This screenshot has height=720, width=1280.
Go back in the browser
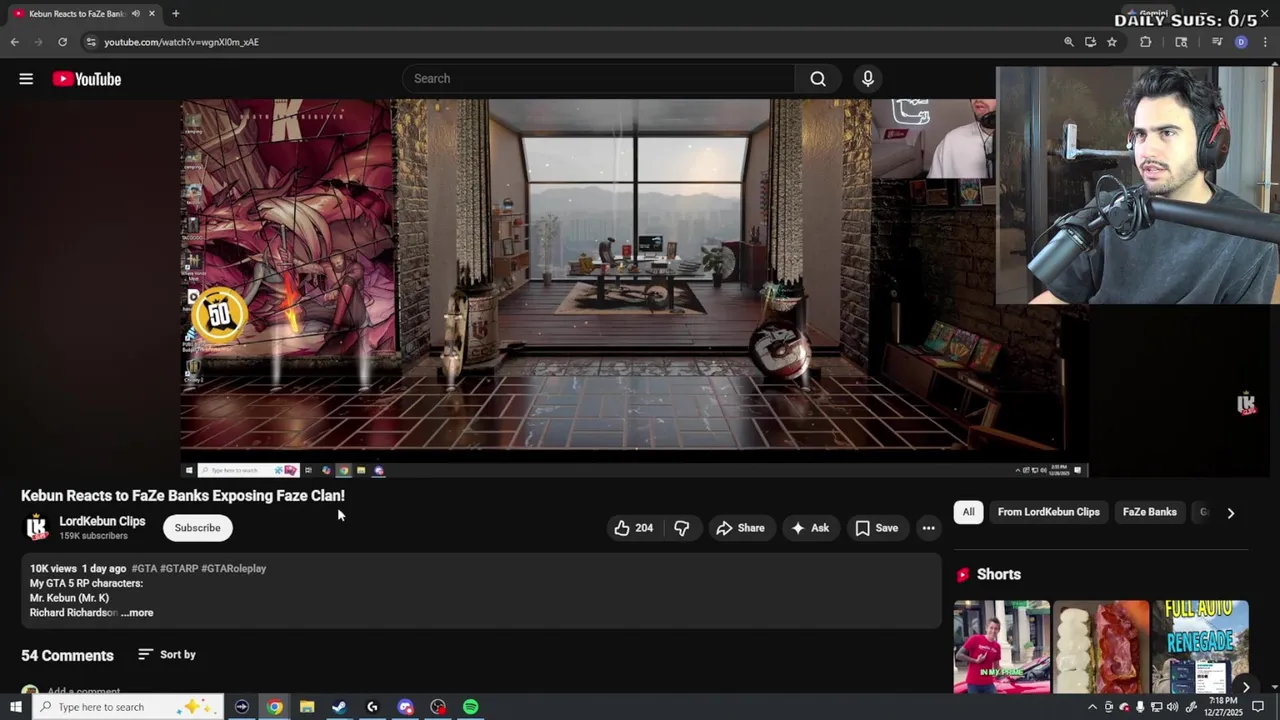pos(14,42)
